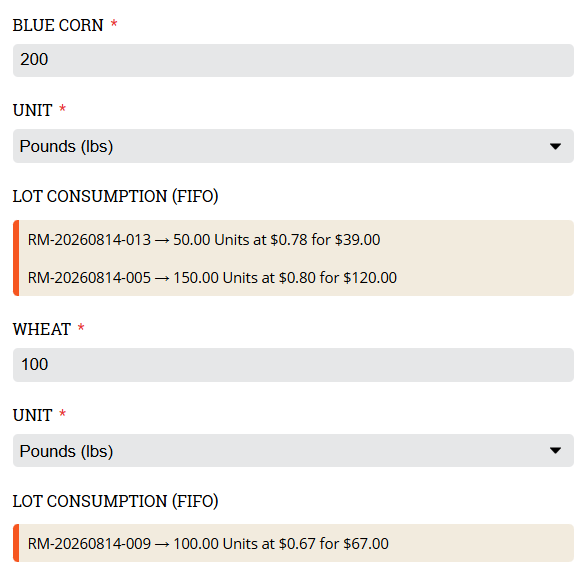
Task: Click the red asterisk next to BLUE CORN
Action: click(x=114, y=24)
